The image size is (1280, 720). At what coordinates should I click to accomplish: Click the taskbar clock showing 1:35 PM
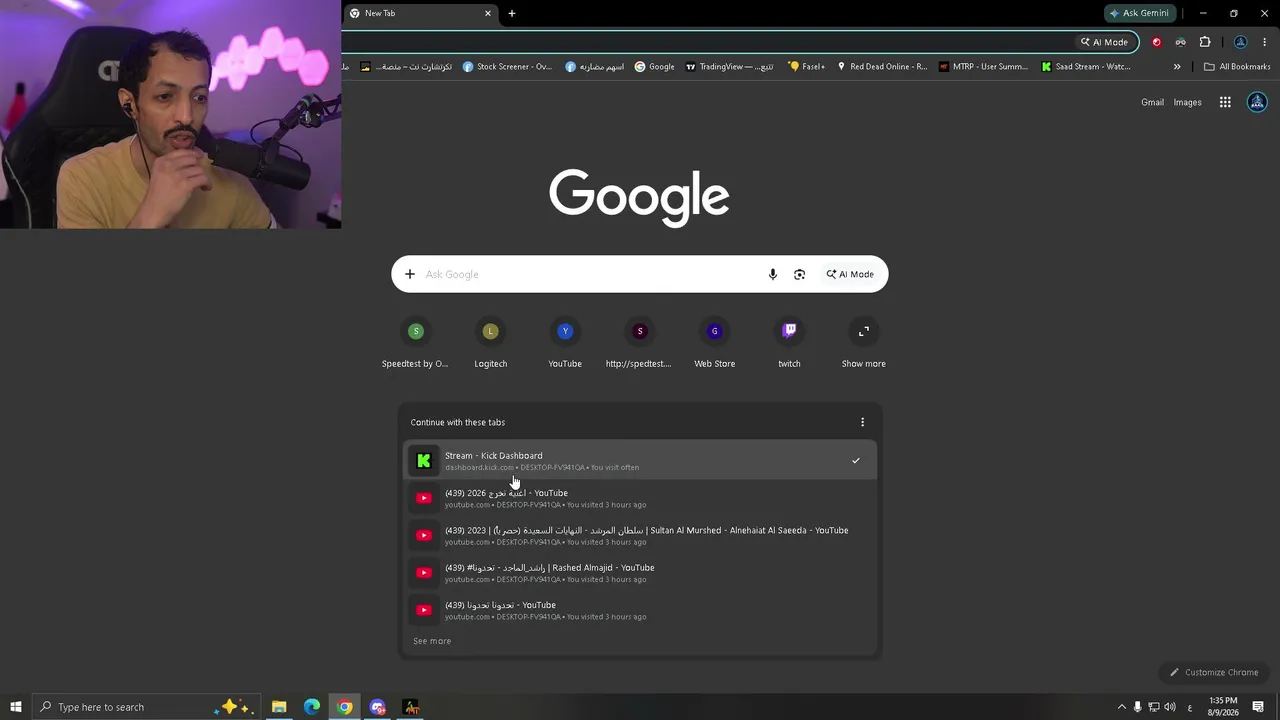pos(1223,707)
